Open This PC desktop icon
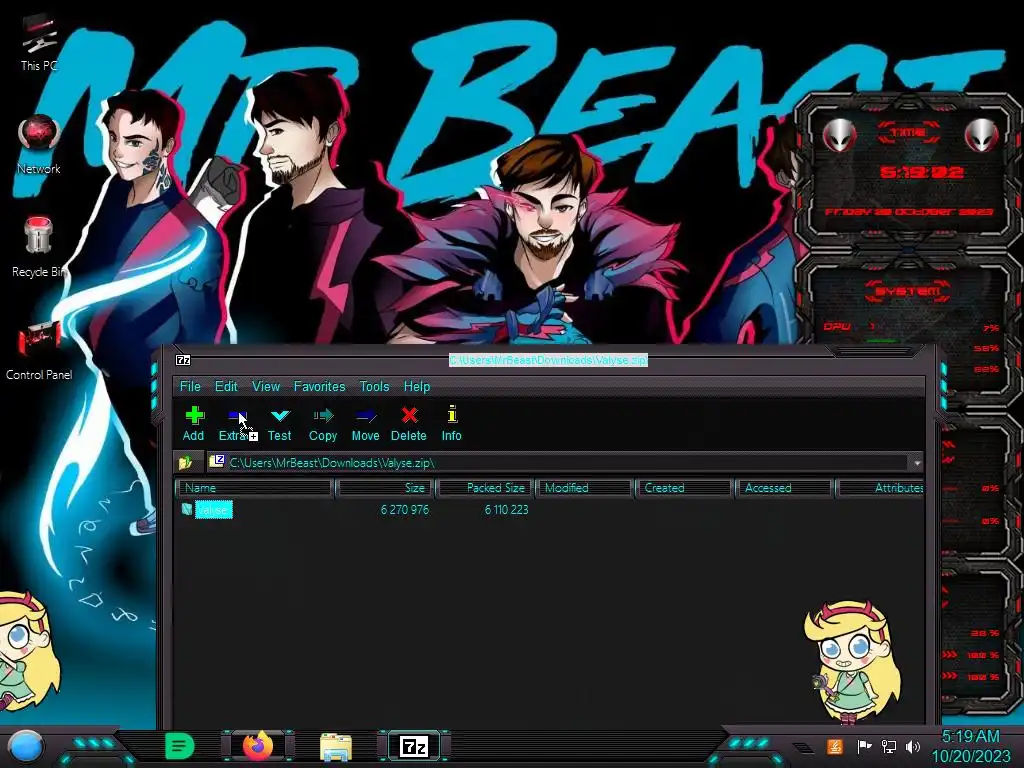 click(39, 42)
